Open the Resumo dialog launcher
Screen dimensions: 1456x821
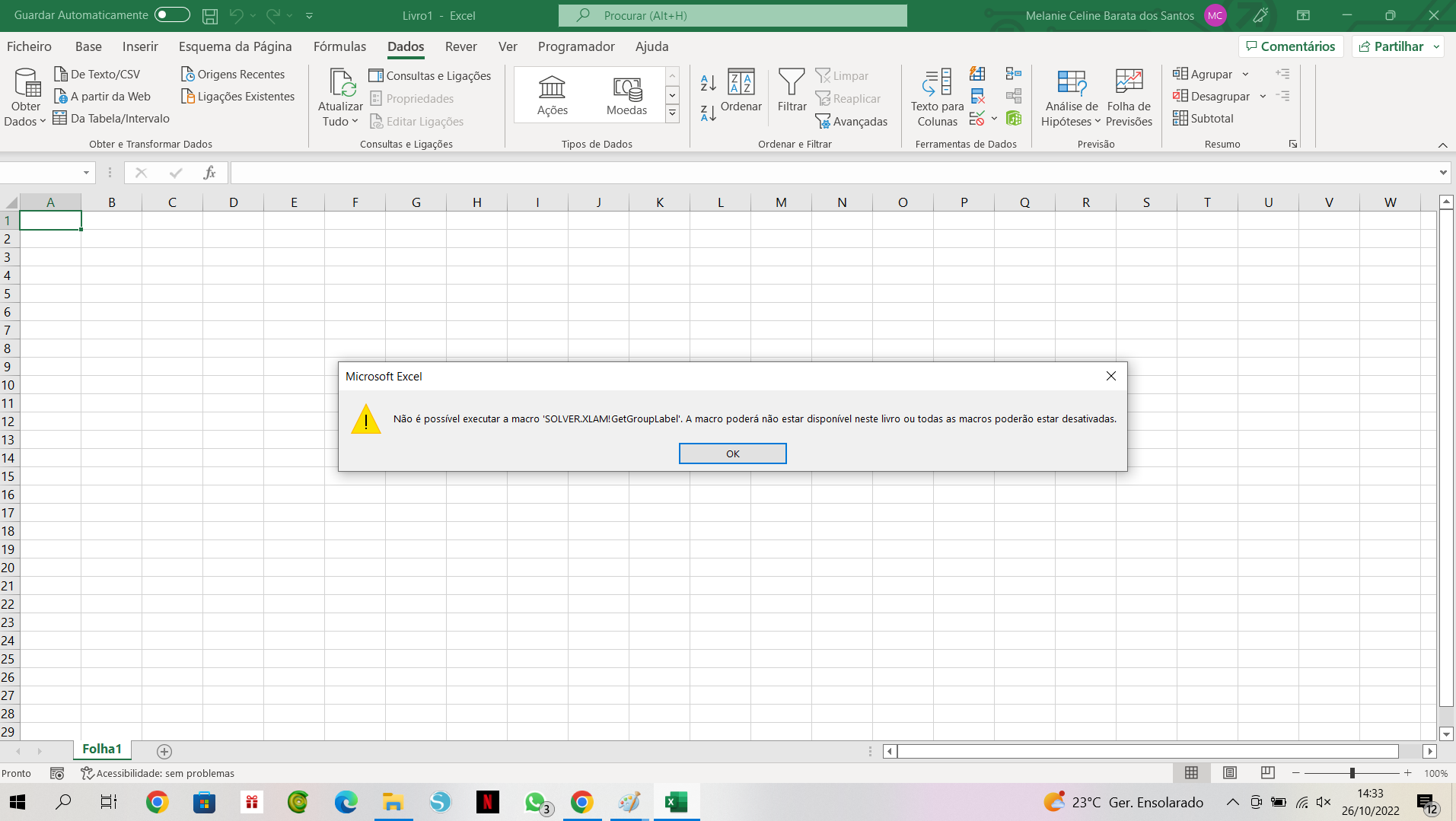1293,144
